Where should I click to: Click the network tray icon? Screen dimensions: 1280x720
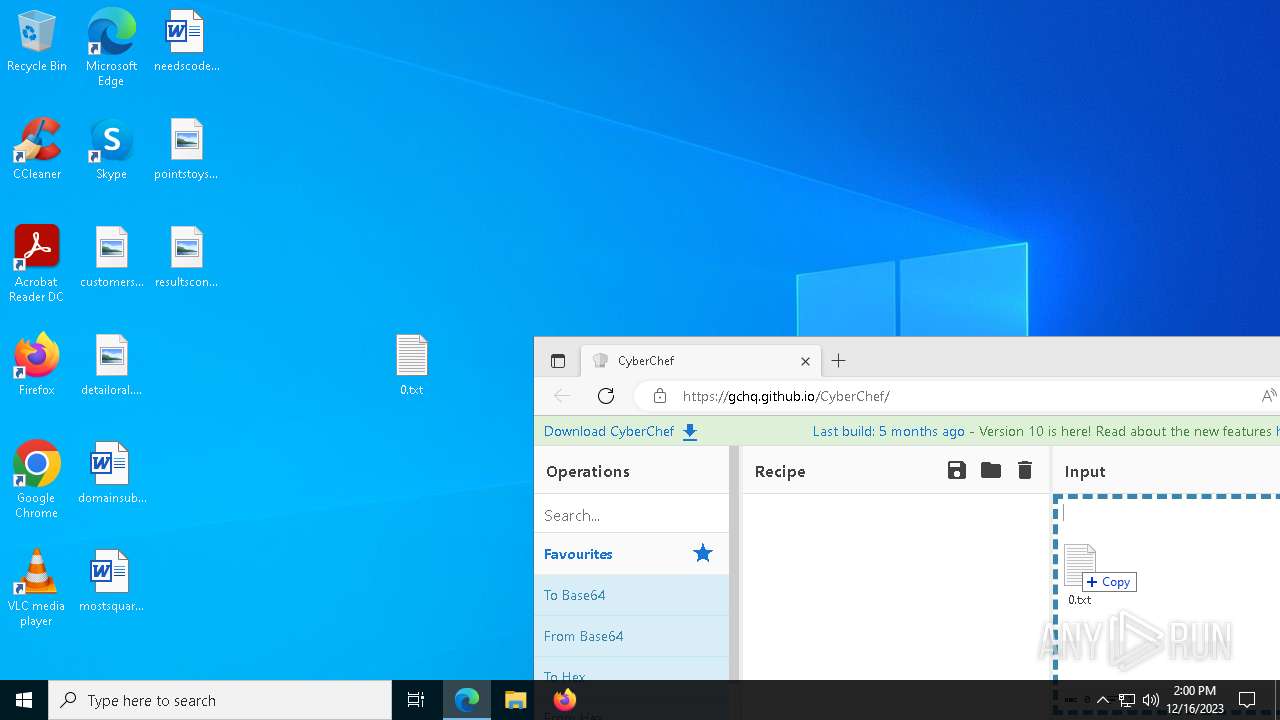point(1127,700)
